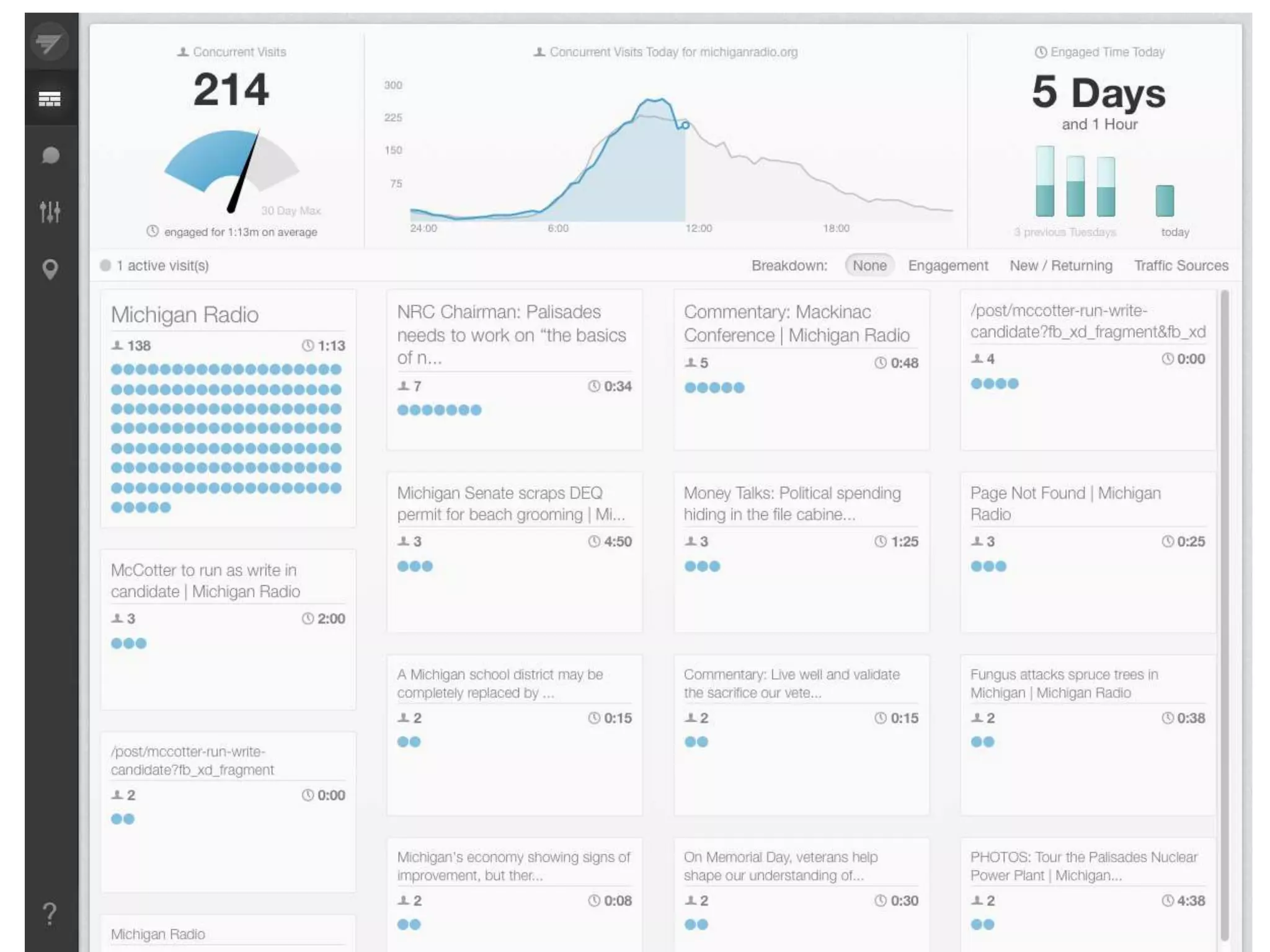Screen dimensions: 1270x952
Task: Open the map pin location icon
Action: click(x=50, y=269)
